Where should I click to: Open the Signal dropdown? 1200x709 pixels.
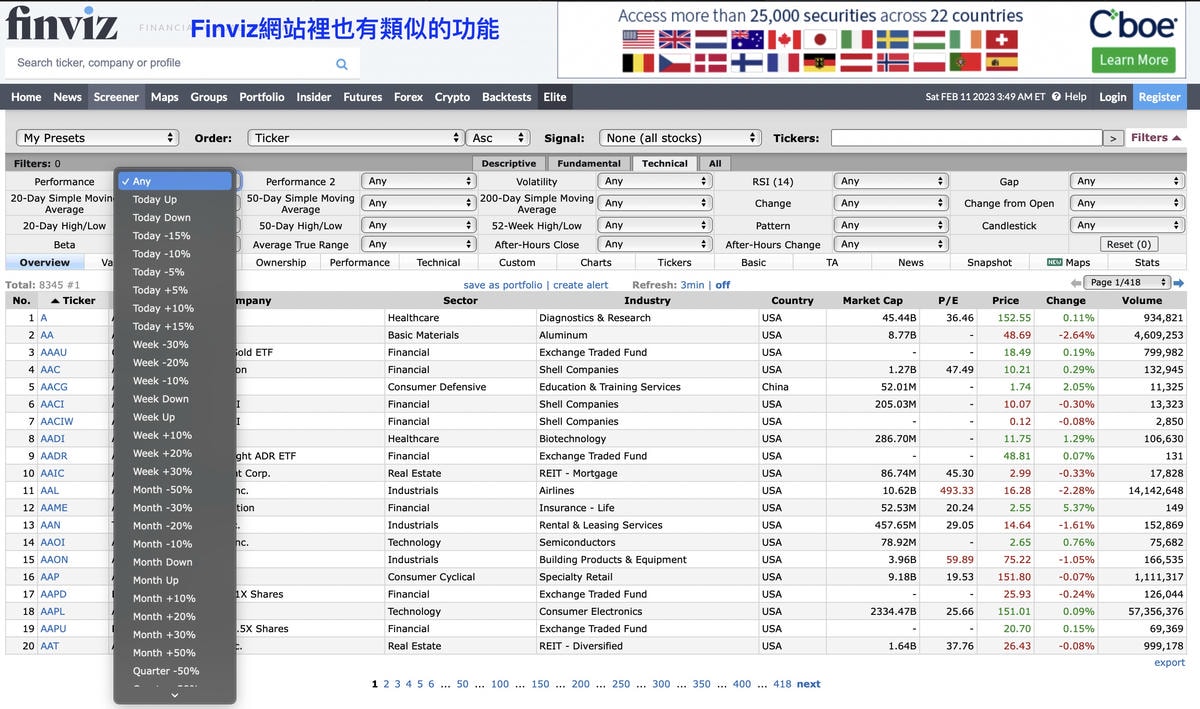click(680, 138)
